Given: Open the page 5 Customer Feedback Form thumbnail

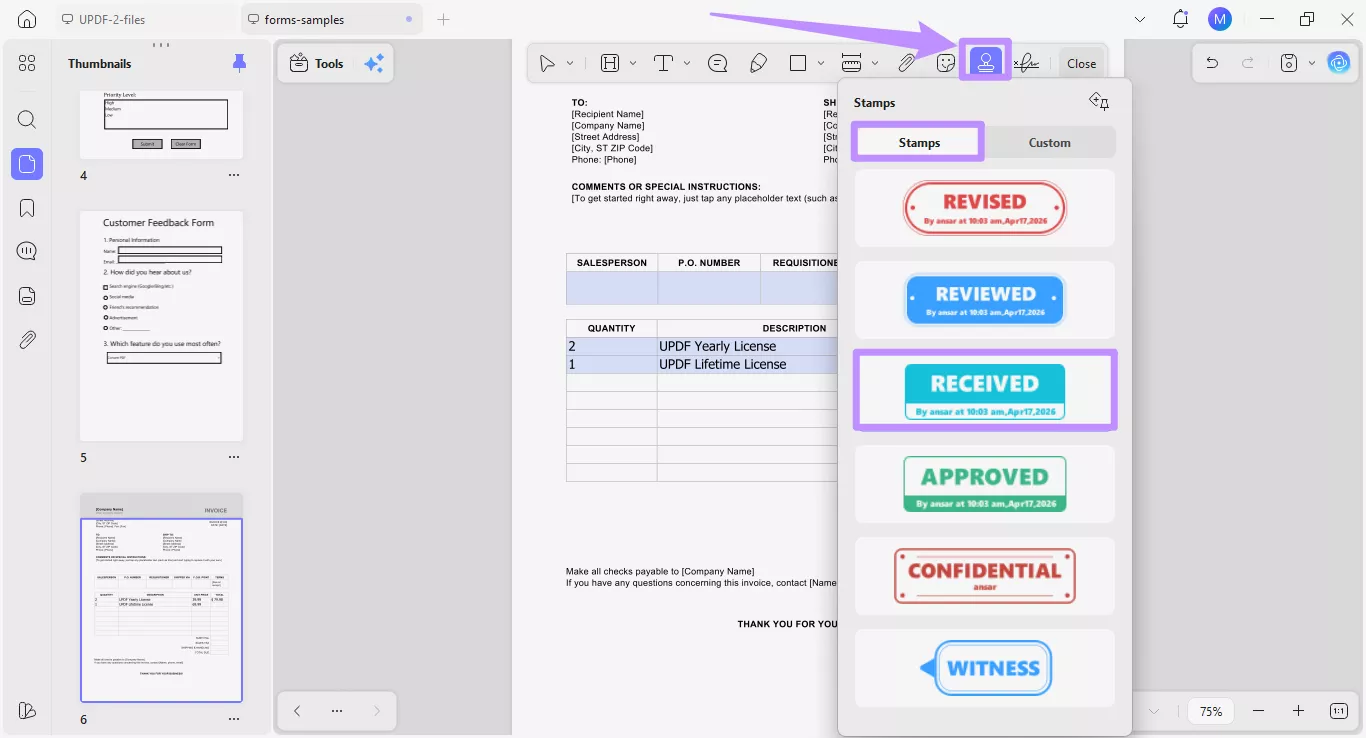Looking at the screenshot, I should (x=161, y=326).
